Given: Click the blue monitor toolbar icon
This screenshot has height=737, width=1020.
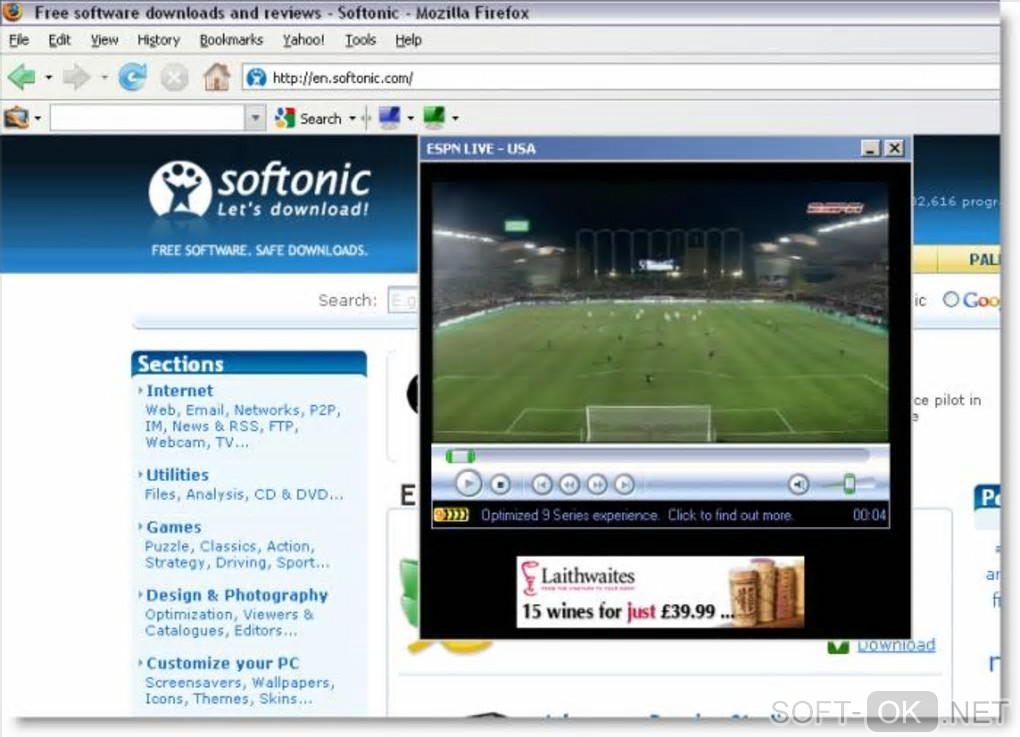Looking at the screenshot, I should tap(390, 118).
